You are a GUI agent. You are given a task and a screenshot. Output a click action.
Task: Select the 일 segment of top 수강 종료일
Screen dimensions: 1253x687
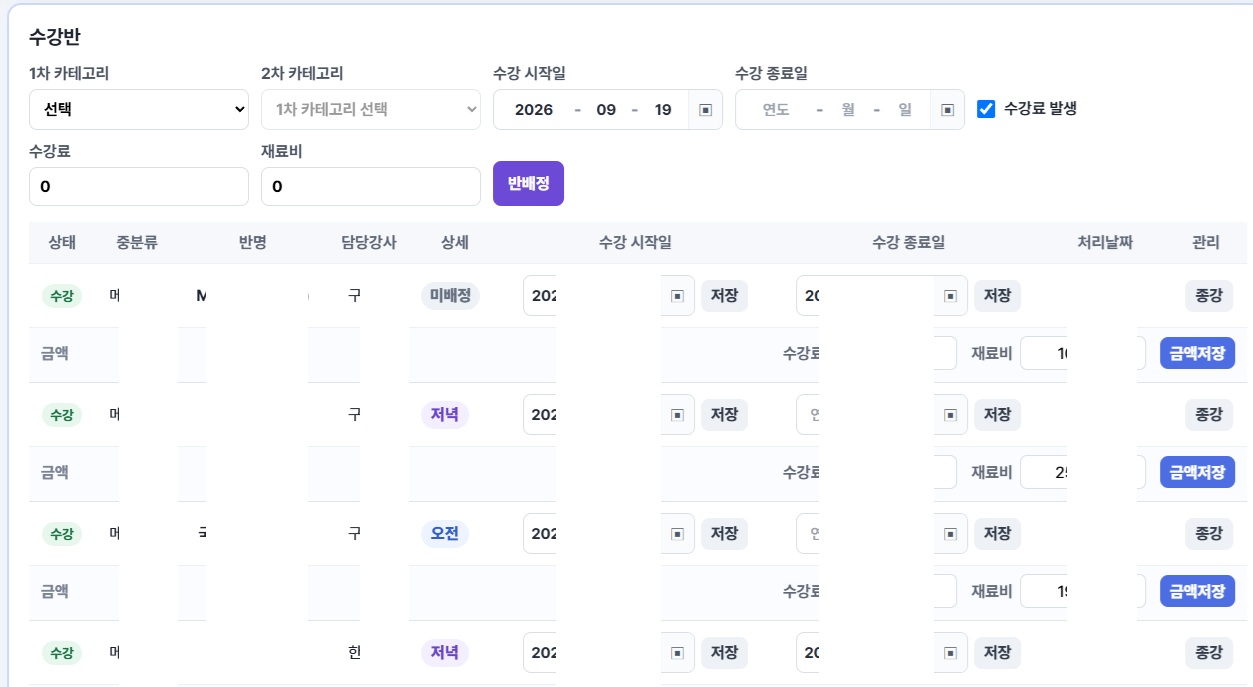pyautogui.click(x=905, y=110)
